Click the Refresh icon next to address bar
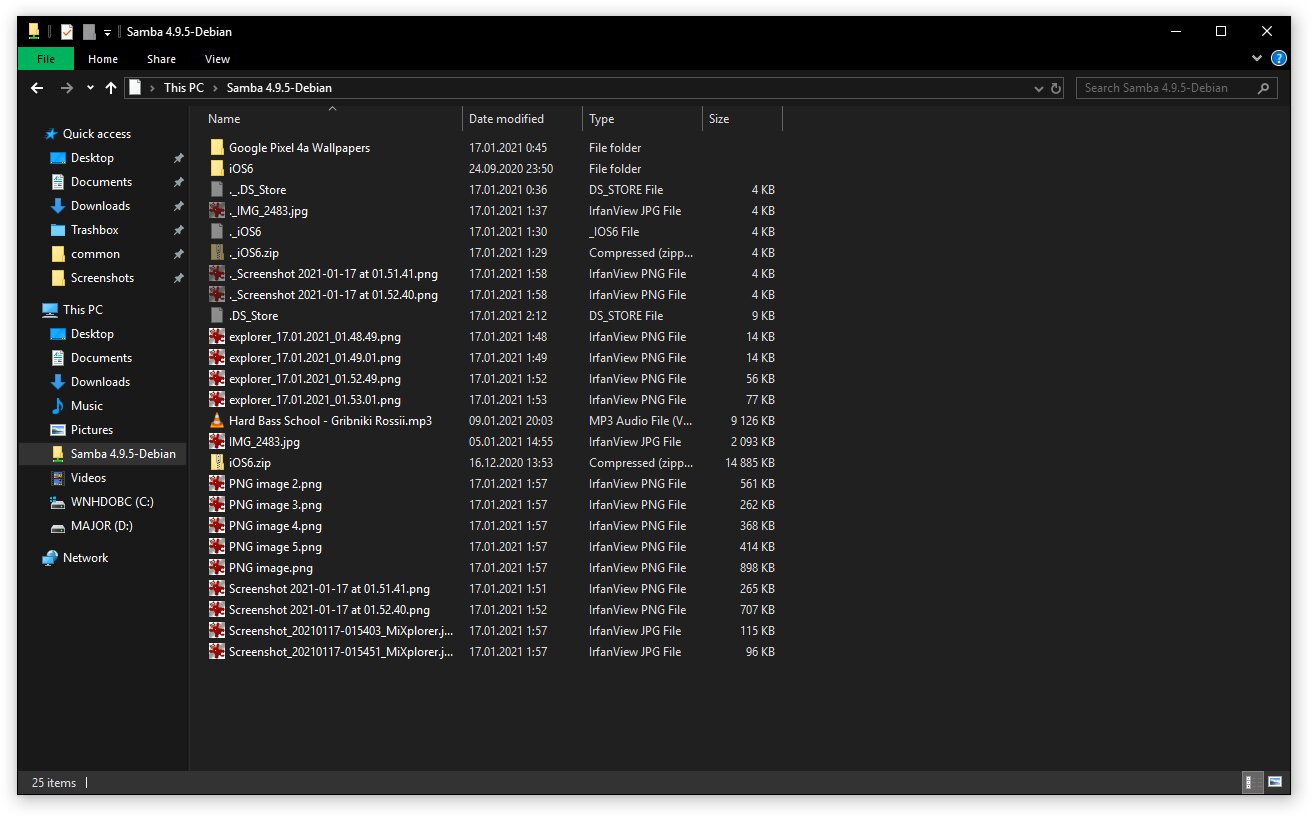 [1055, 88]
